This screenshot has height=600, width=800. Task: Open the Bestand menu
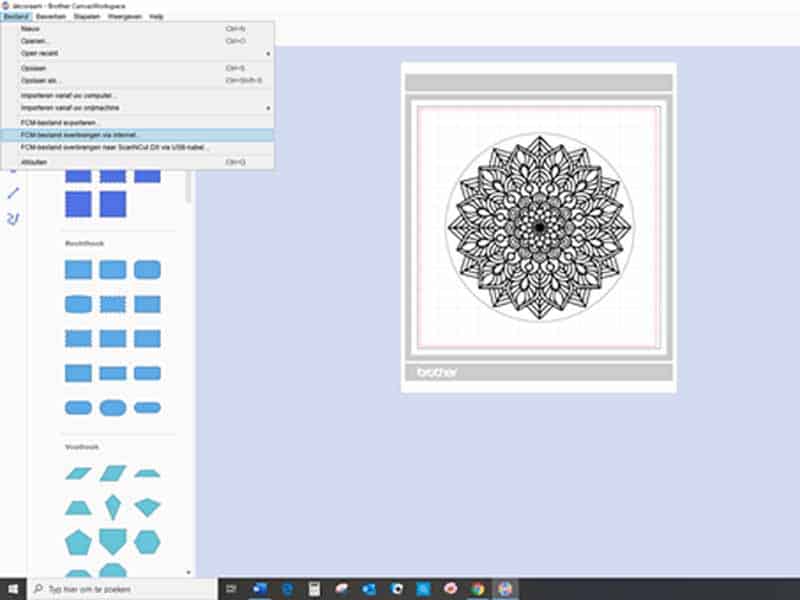pos(16,16)
